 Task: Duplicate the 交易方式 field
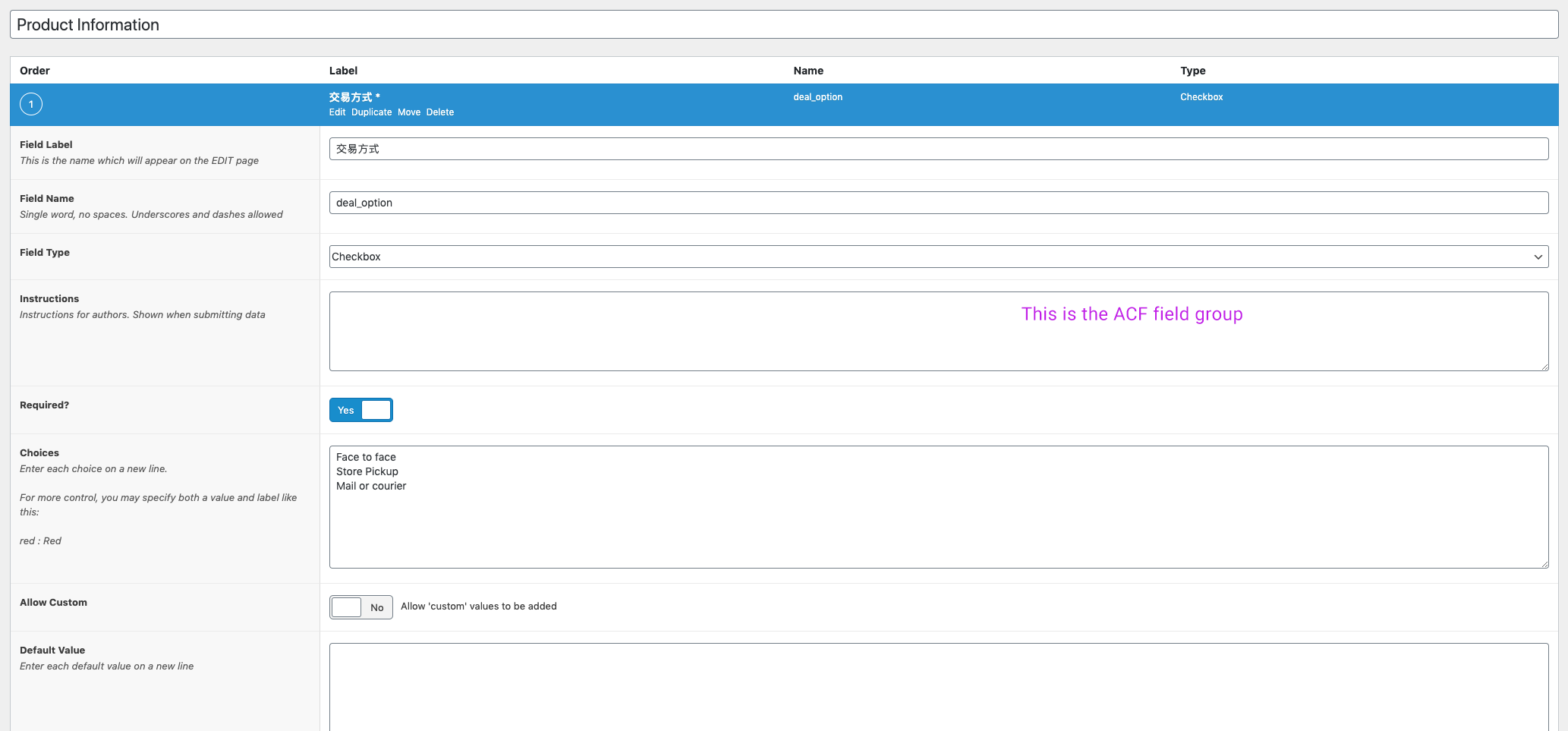click(371, 112)
